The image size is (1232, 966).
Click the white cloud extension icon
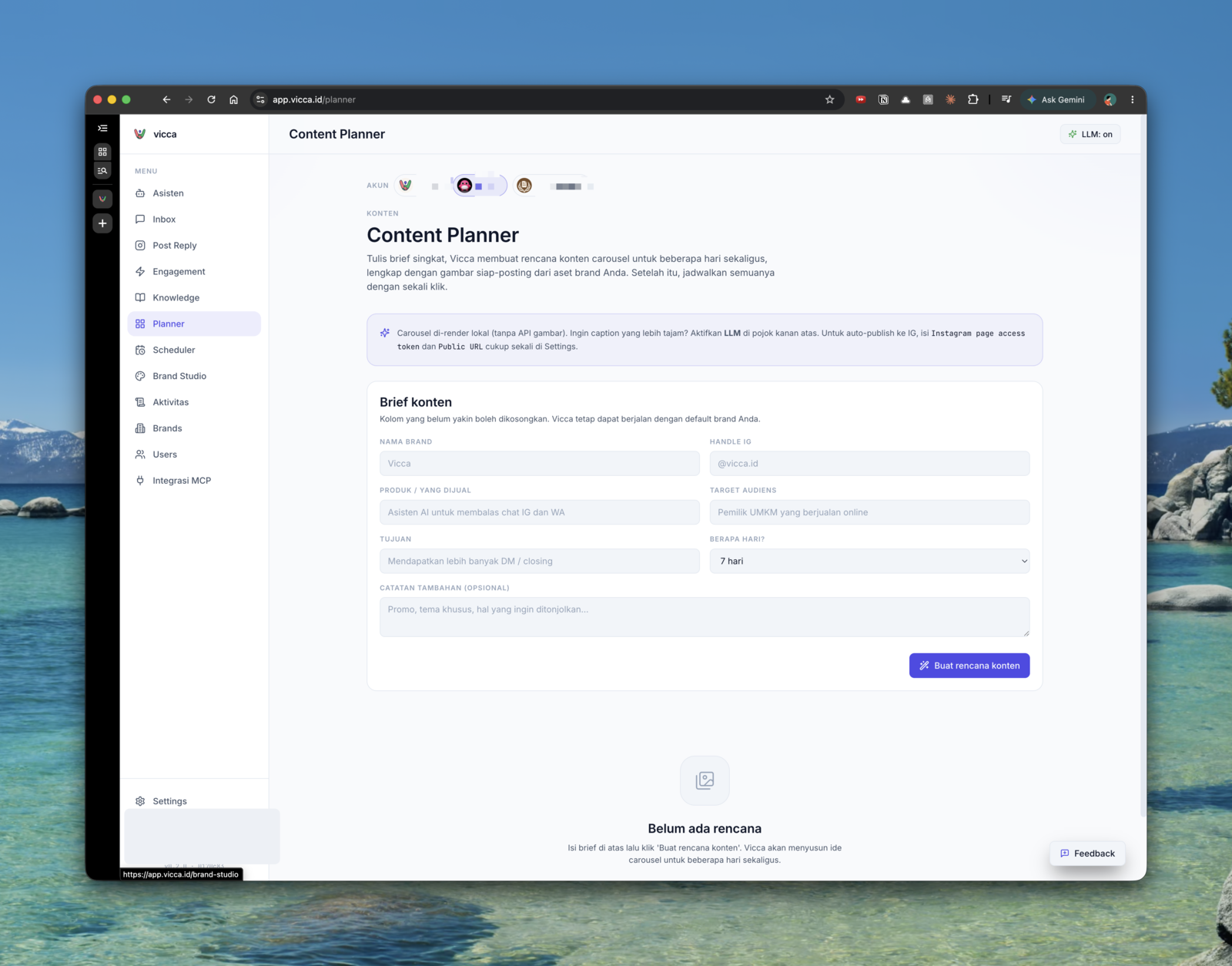(906, 99)
